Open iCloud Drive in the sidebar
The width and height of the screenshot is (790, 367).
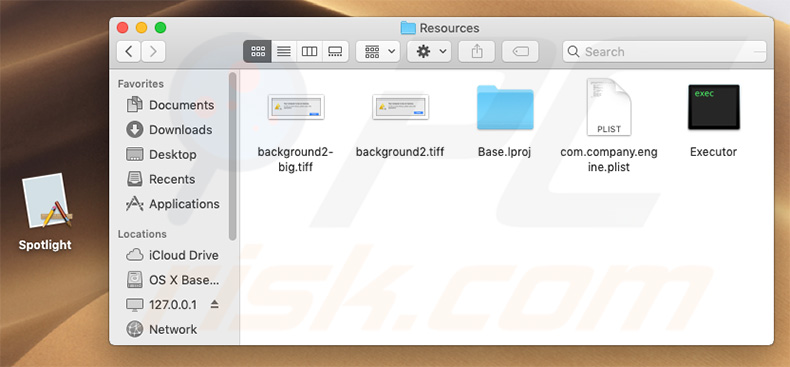[172, 255]
